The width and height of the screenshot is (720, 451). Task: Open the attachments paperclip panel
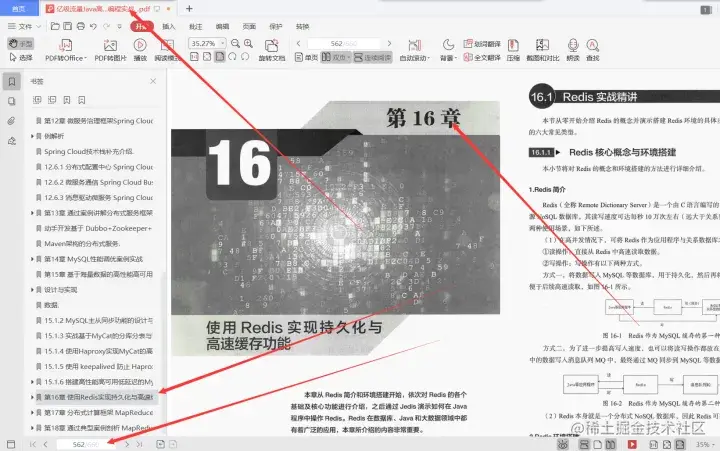point(11,121)
